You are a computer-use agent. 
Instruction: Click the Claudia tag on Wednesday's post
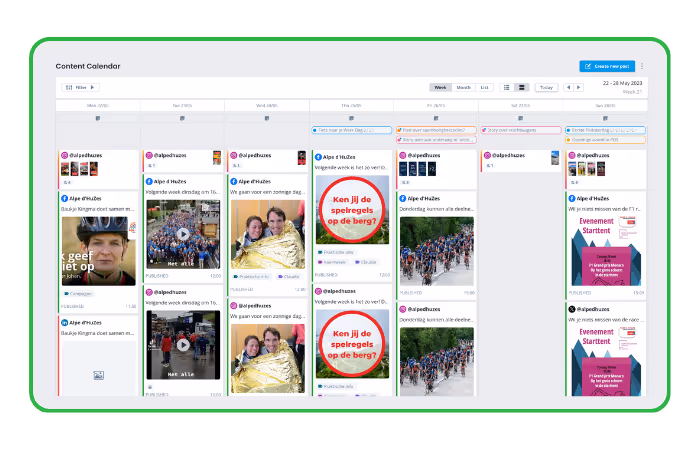point(289,277)
